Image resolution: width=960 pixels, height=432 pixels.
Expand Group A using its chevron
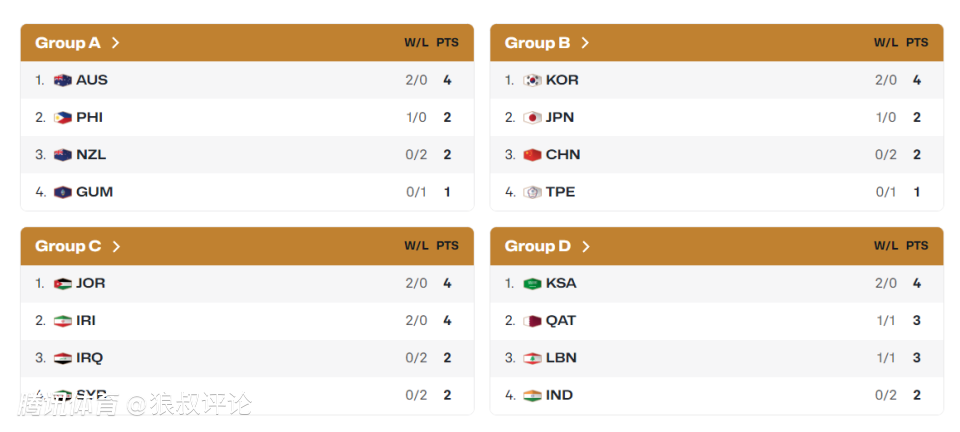[116, 43]
